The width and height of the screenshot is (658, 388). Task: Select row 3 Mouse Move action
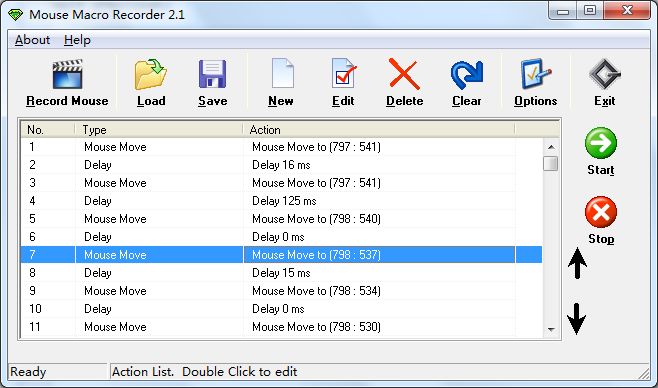click(281, 183)
